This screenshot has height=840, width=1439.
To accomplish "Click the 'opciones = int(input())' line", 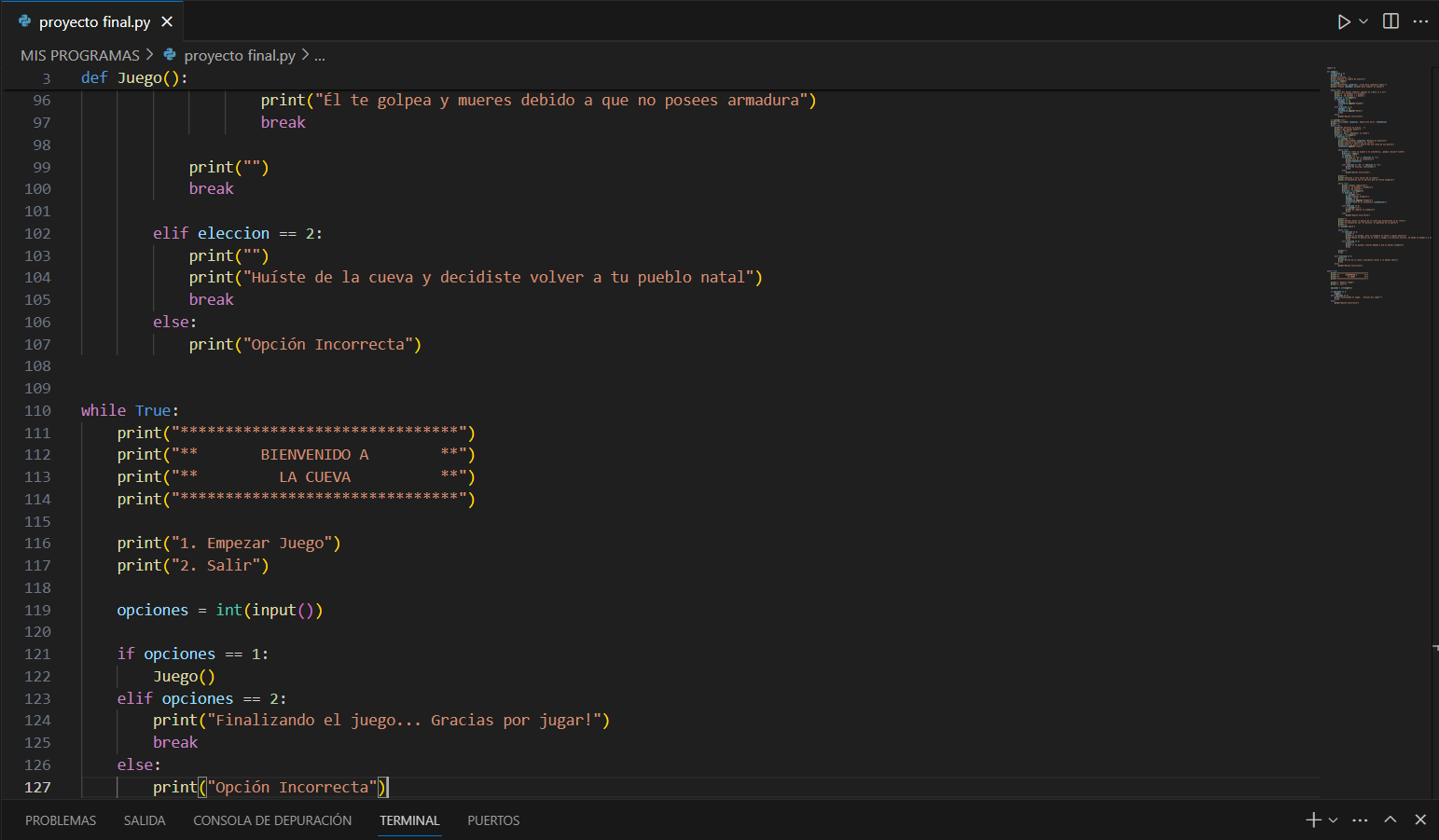I will point(220,610).
